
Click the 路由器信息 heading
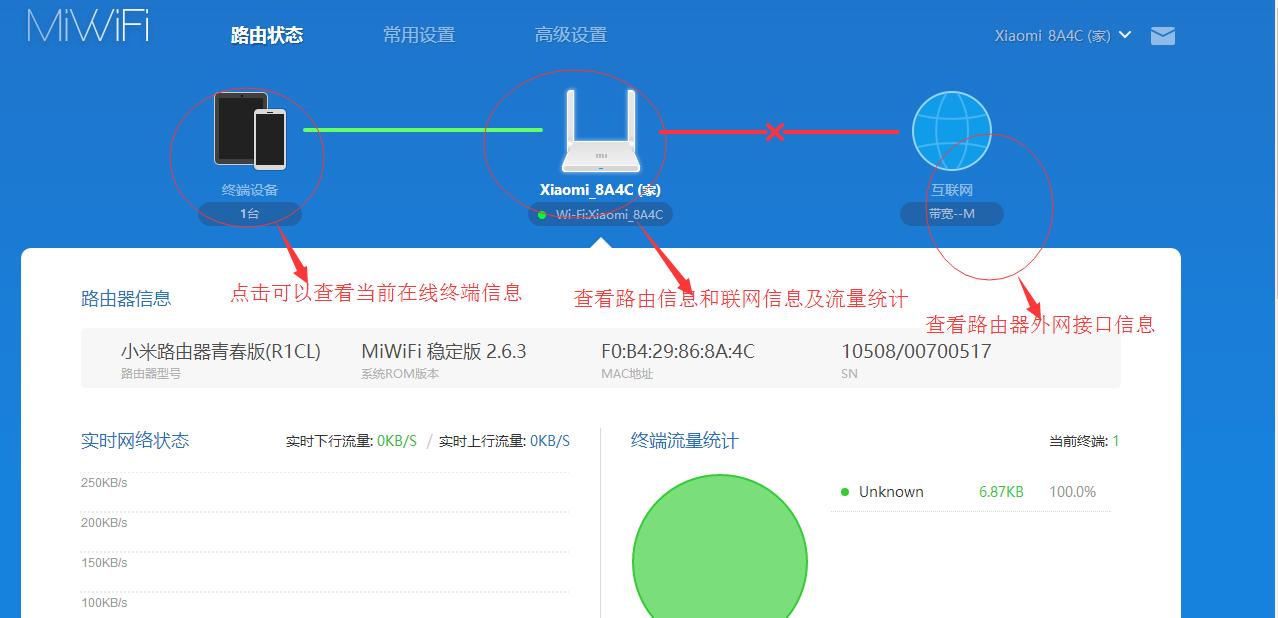click(x=126, y=298)
